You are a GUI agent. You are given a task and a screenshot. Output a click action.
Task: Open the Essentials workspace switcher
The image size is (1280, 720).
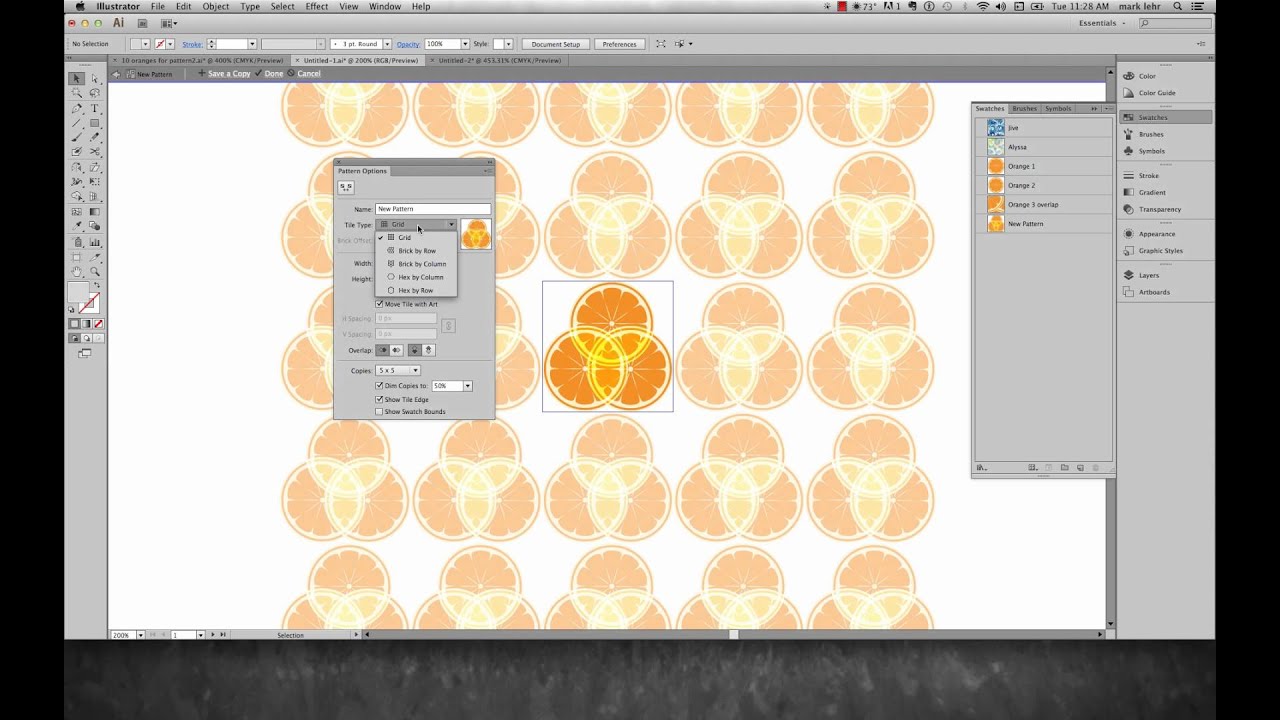click(x=1104, y=22)
